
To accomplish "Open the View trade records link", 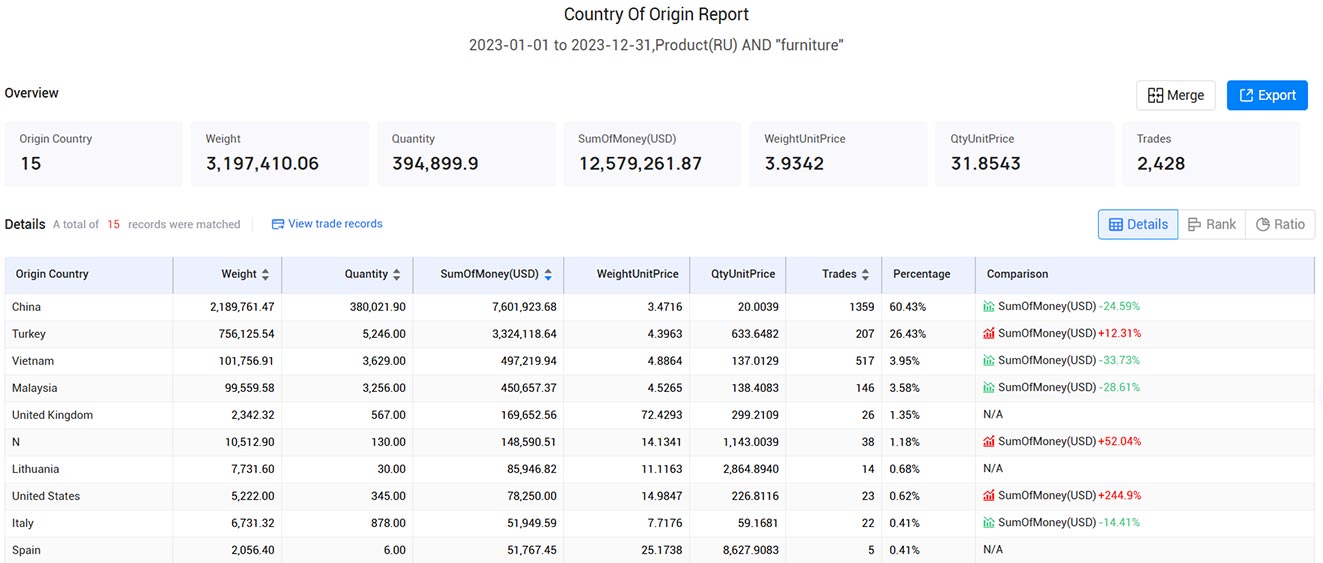I will point(335,224).
